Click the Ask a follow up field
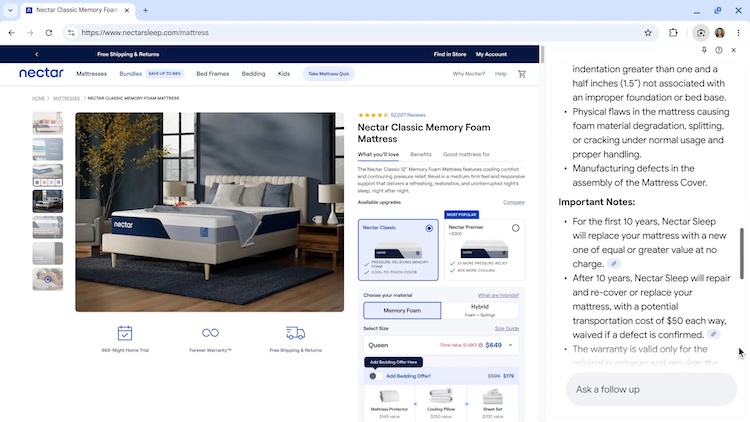Screen dimensions: 750x422 coord(651,389)
